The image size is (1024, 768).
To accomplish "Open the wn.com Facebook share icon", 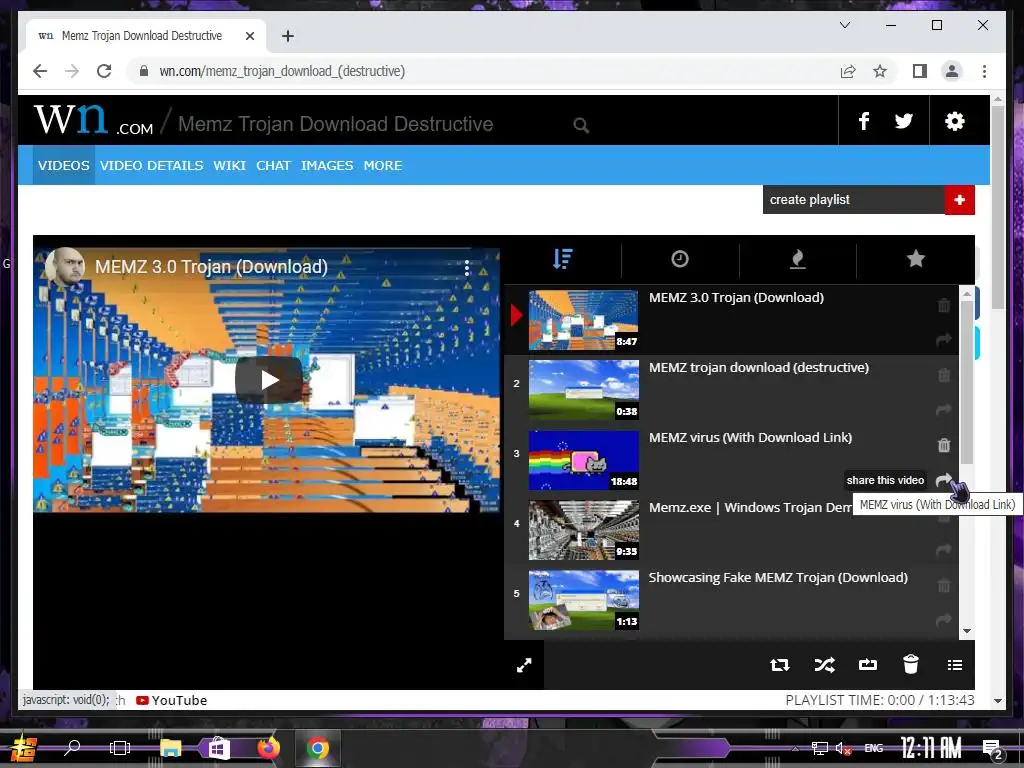I will (x=863, y=121).
